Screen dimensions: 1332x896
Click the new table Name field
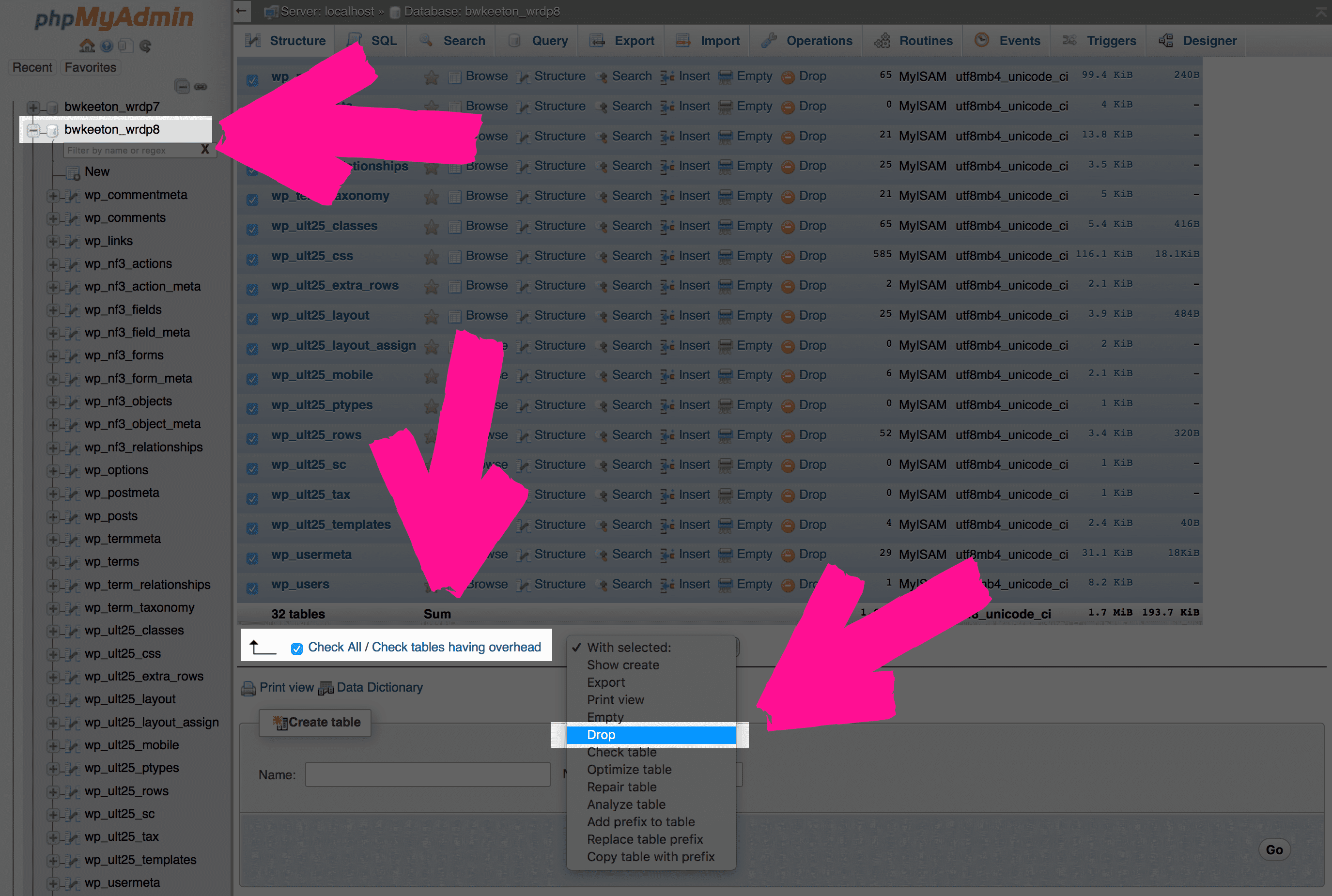[x=427, y=774]
